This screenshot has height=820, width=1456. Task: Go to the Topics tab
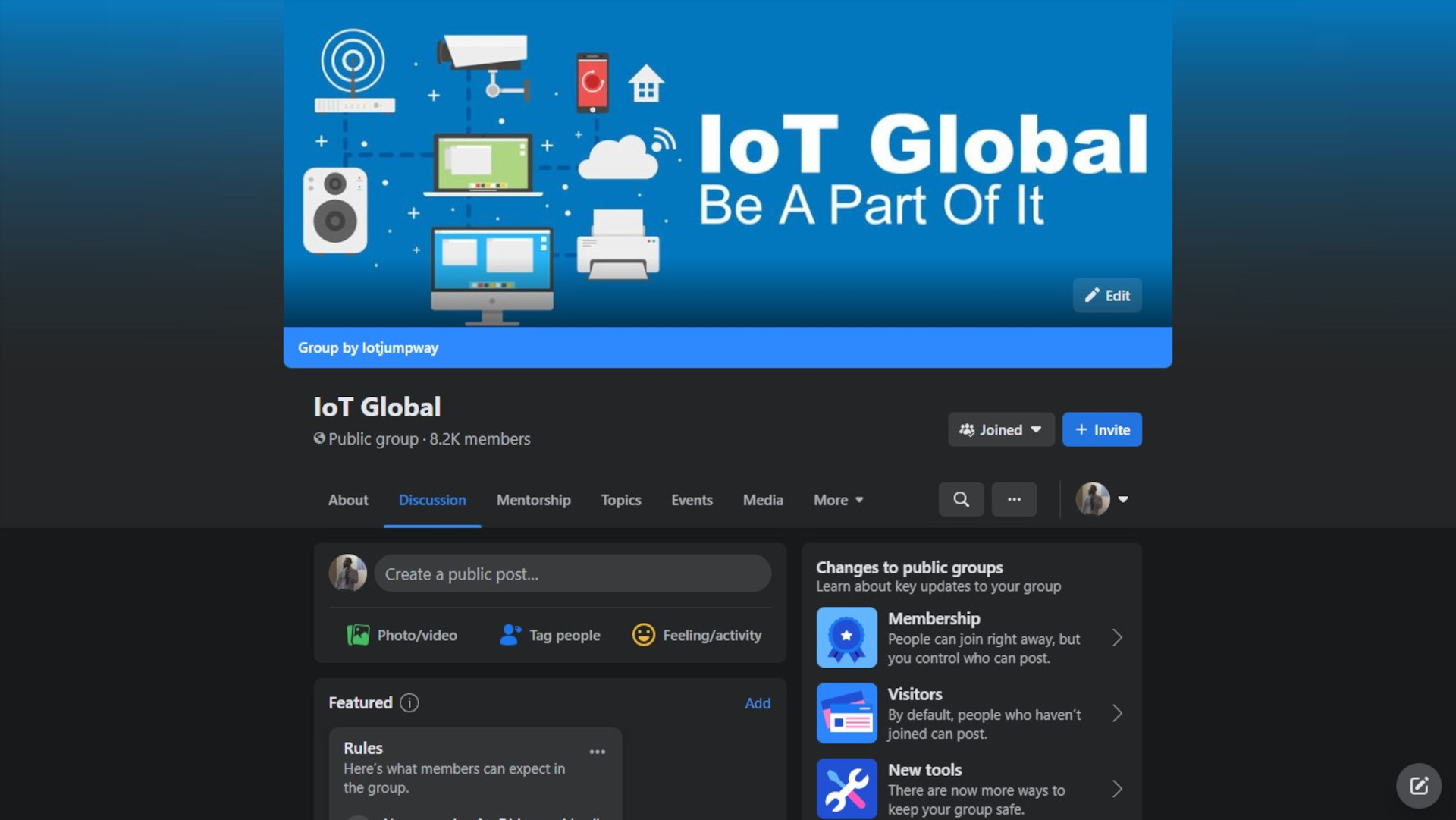pyautogui.click(x=621, y=500)
